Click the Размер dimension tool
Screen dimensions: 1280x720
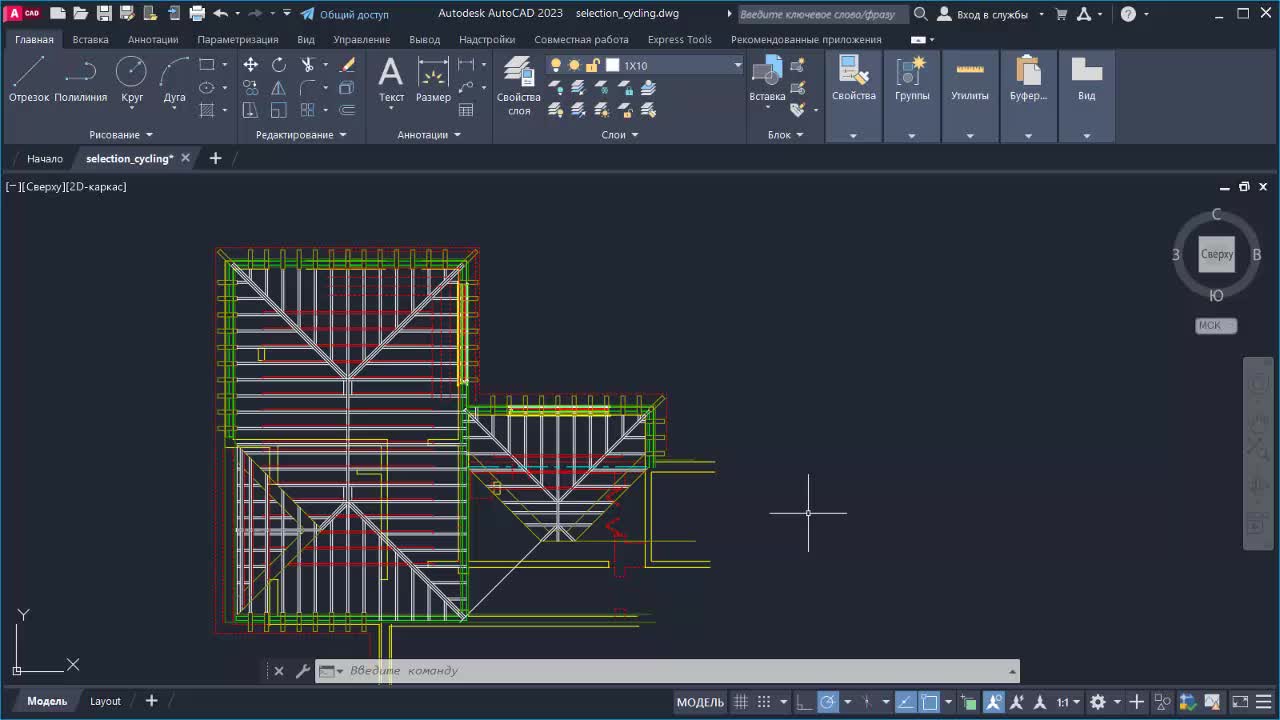tap(433, 80)
